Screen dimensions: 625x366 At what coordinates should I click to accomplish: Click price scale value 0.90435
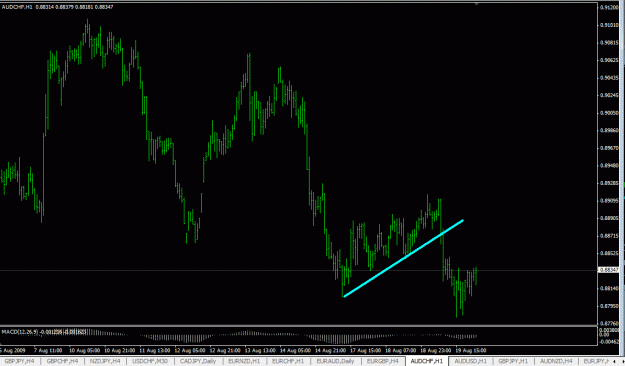point(609,78)
